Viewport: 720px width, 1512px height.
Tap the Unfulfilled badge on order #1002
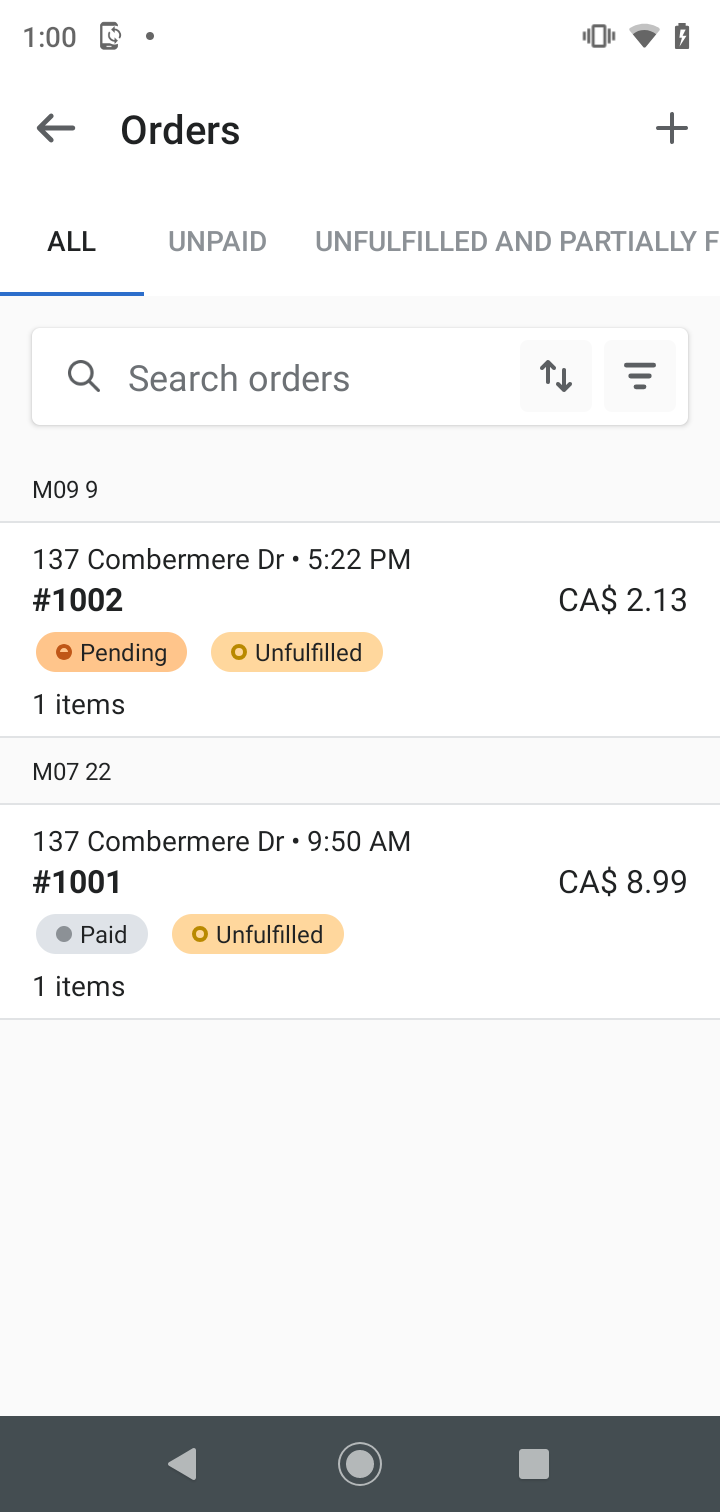coord(297,653)
